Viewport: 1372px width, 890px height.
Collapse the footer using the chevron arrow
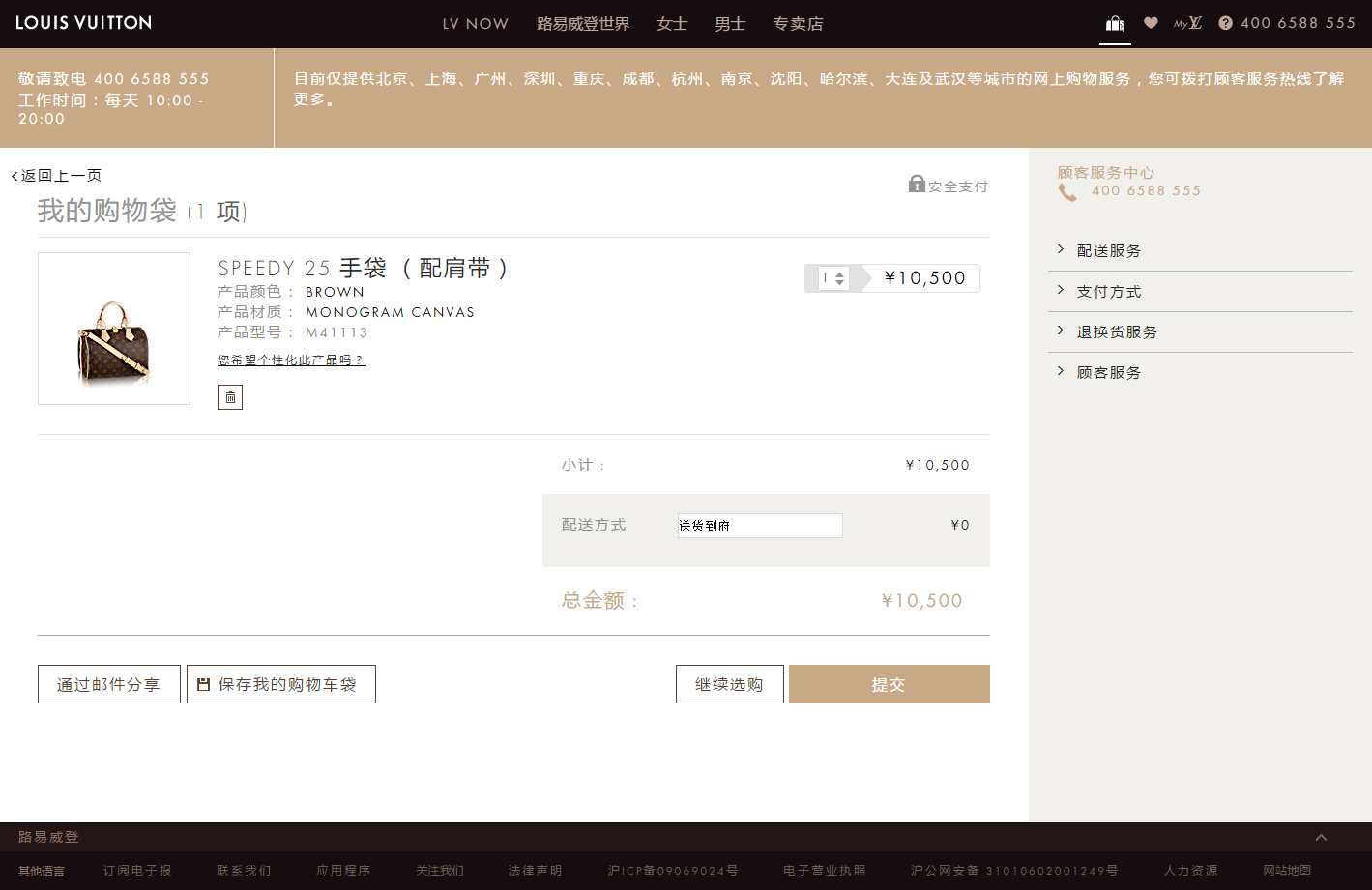1321,837
